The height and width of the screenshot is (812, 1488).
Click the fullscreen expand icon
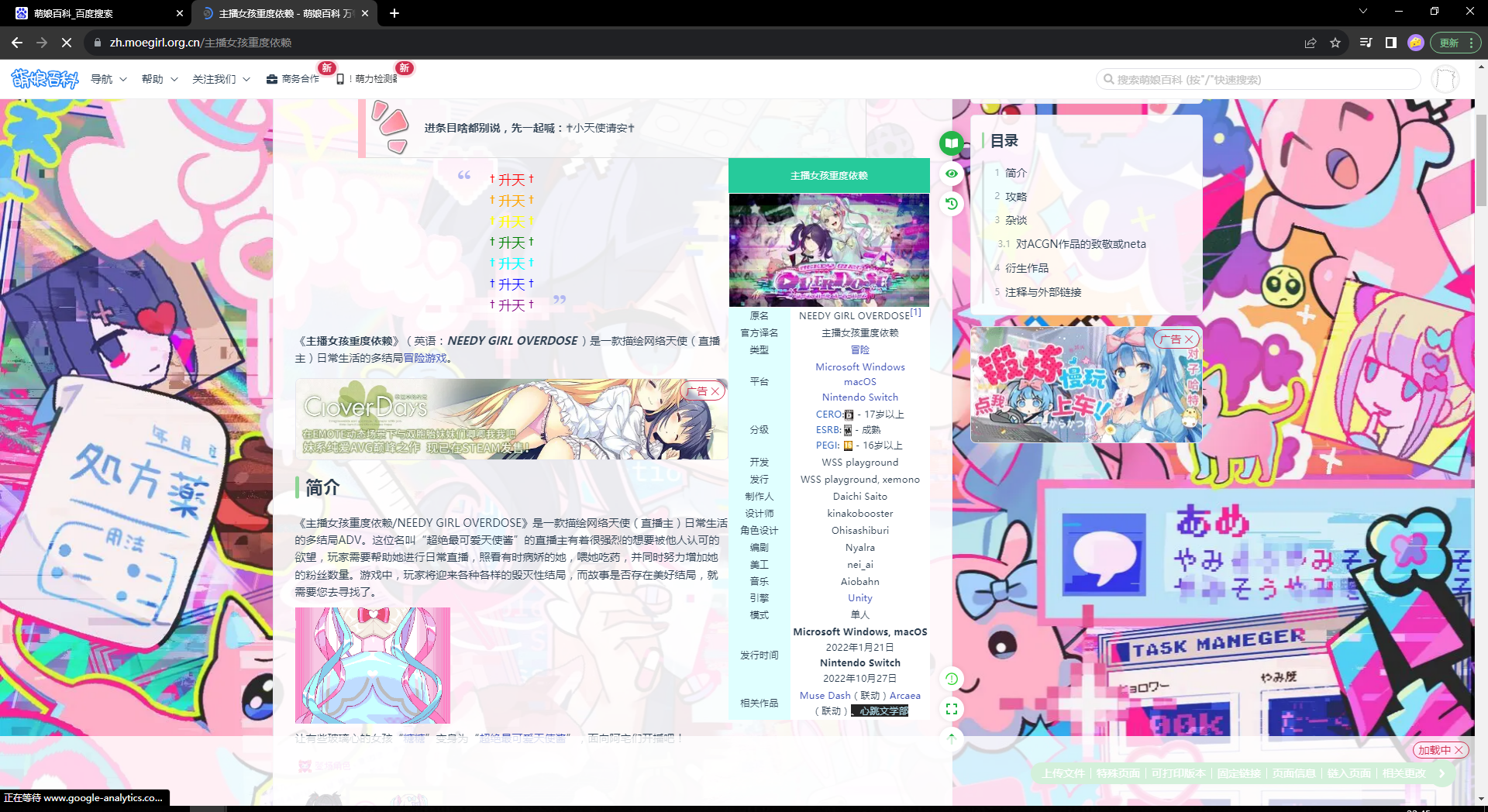coord(951,709)
